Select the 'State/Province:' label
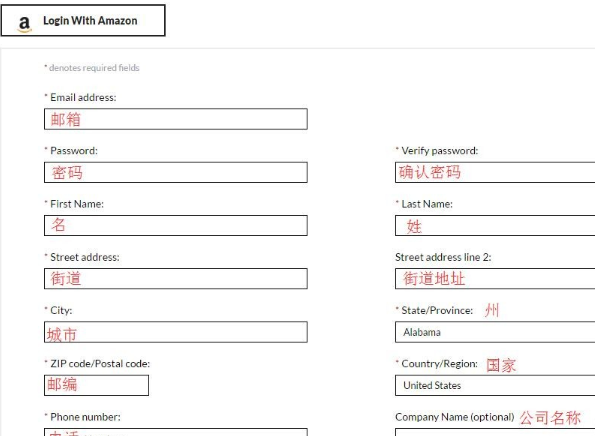This screenshot has width=595, height=436. [437, 310]
